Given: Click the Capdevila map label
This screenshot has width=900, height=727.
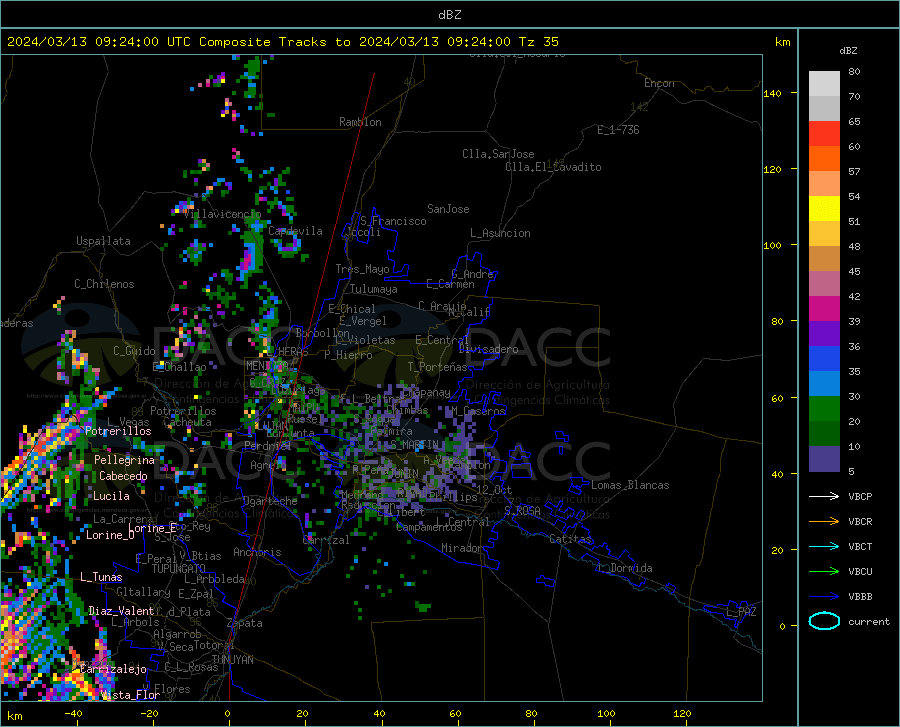Looking at the screenshot, I should pyautogui.click(x=295, y=231).
